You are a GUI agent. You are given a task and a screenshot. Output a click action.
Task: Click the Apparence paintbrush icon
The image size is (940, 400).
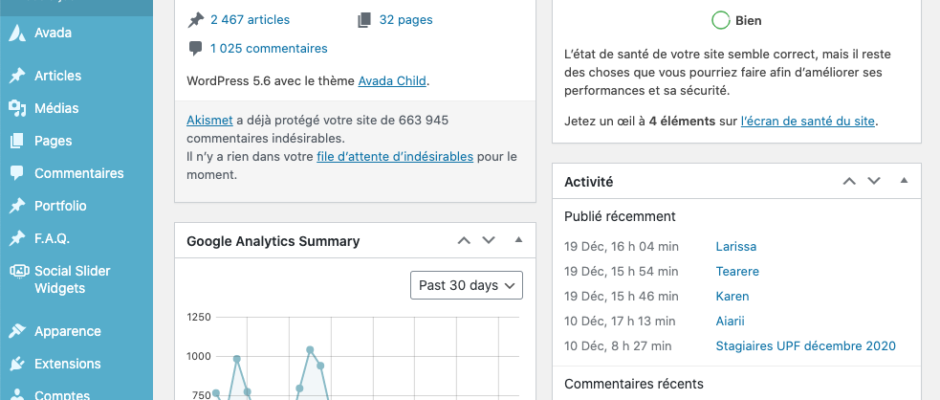(x=17, y=331)
